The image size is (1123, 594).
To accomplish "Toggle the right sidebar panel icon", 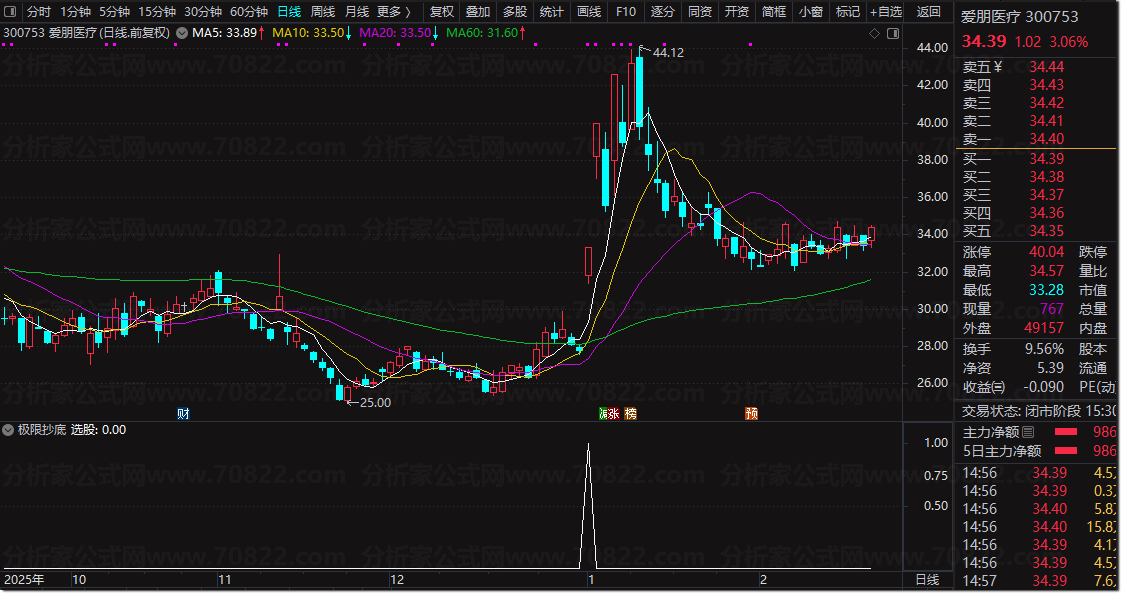I will click(x=891, y=33).
